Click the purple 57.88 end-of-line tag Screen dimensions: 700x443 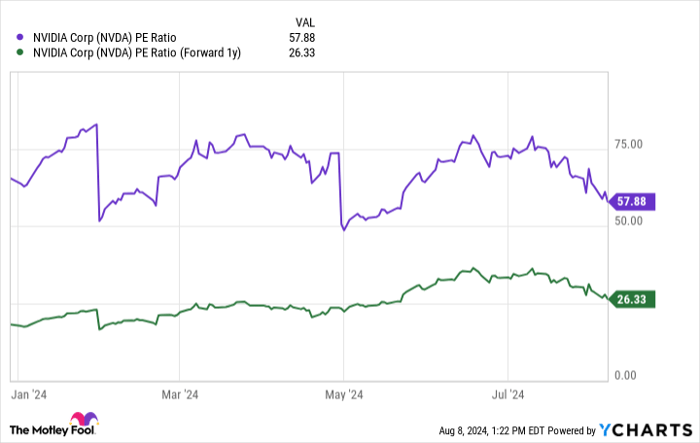(632, 201)
